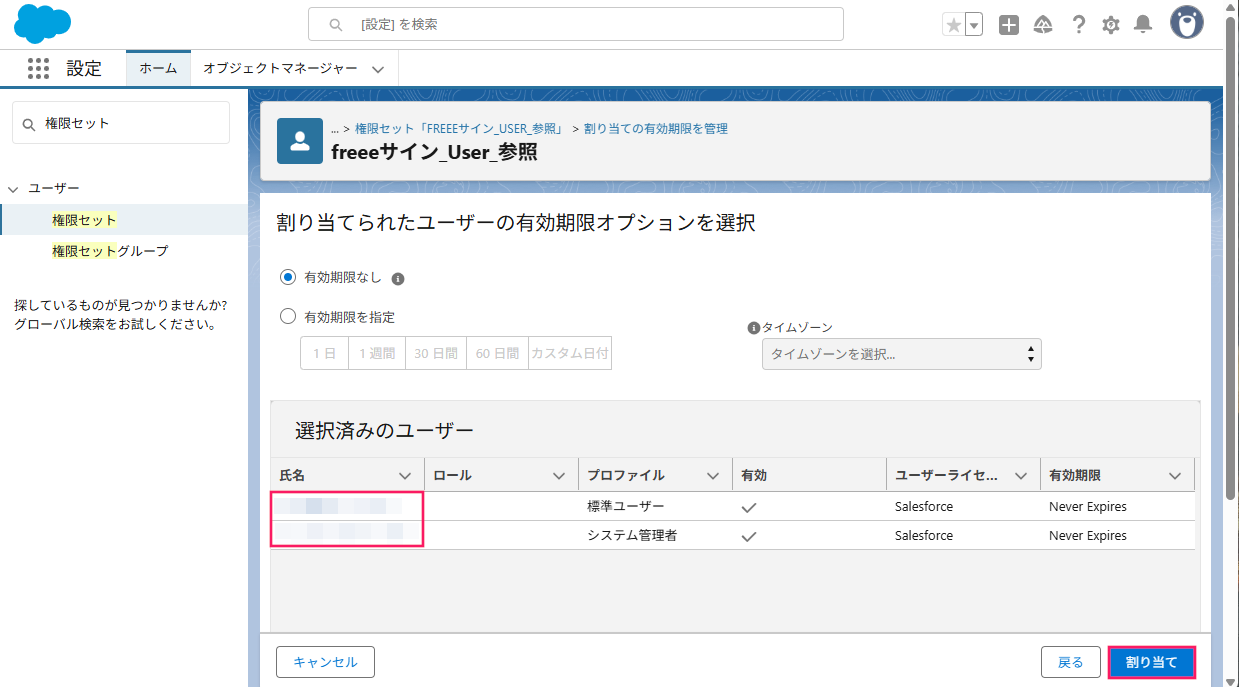
Task: Open the プロファイル column menu chevron
Action: click(x=713, y=476)
